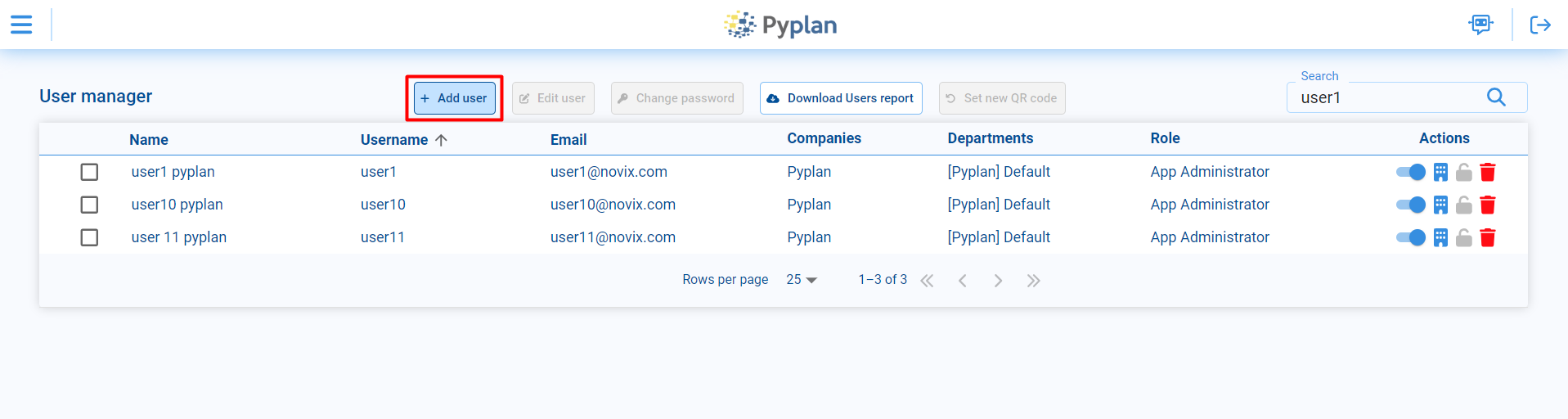The image size is (1568, 419).
Task: Open companies building icon for user10
Action: coord(1441,205)
